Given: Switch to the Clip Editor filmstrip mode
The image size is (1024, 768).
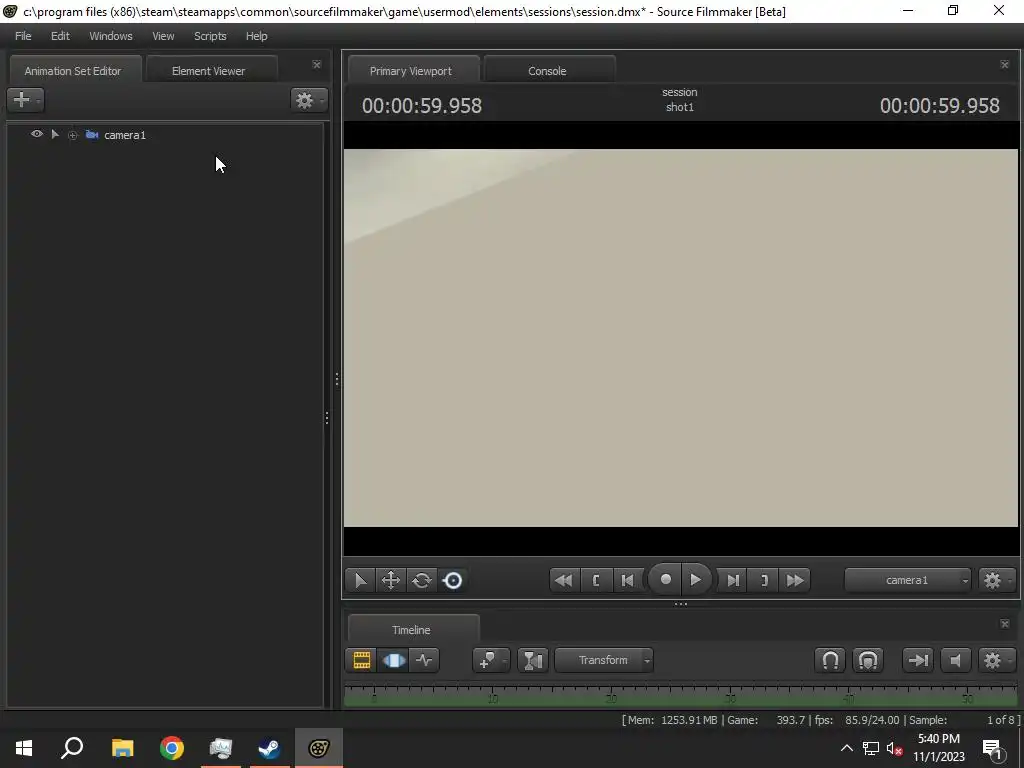Looking at the screenshot, I should pyautogui.click(x=361, y=660).
